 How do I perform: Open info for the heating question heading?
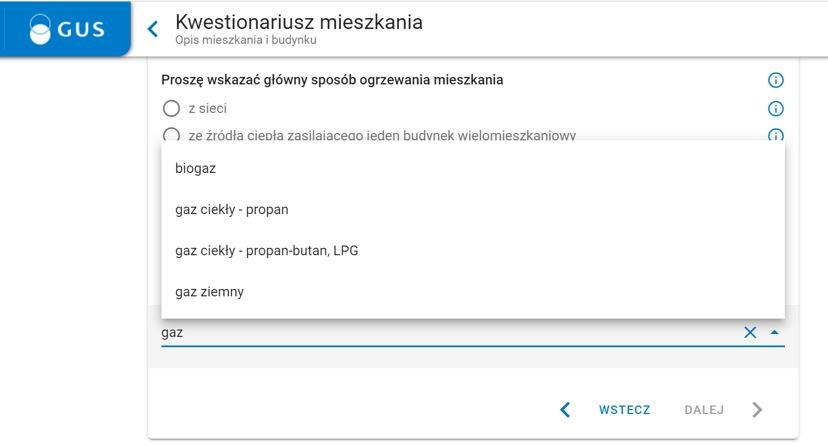[x=774, y=81]
